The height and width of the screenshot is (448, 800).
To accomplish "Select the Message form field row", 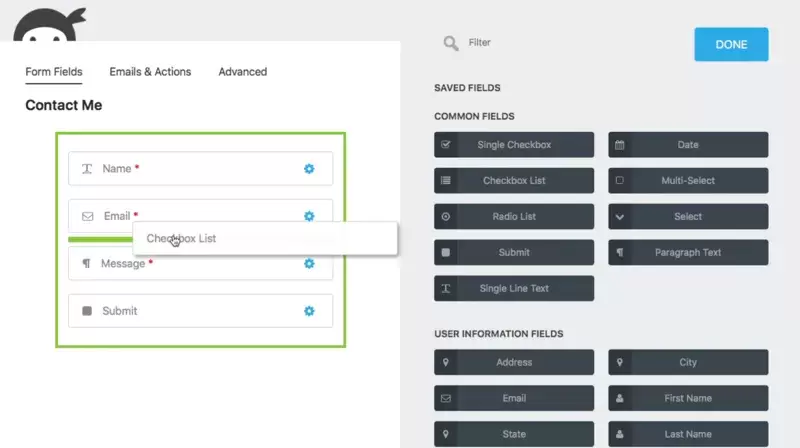I will (201, 265).
